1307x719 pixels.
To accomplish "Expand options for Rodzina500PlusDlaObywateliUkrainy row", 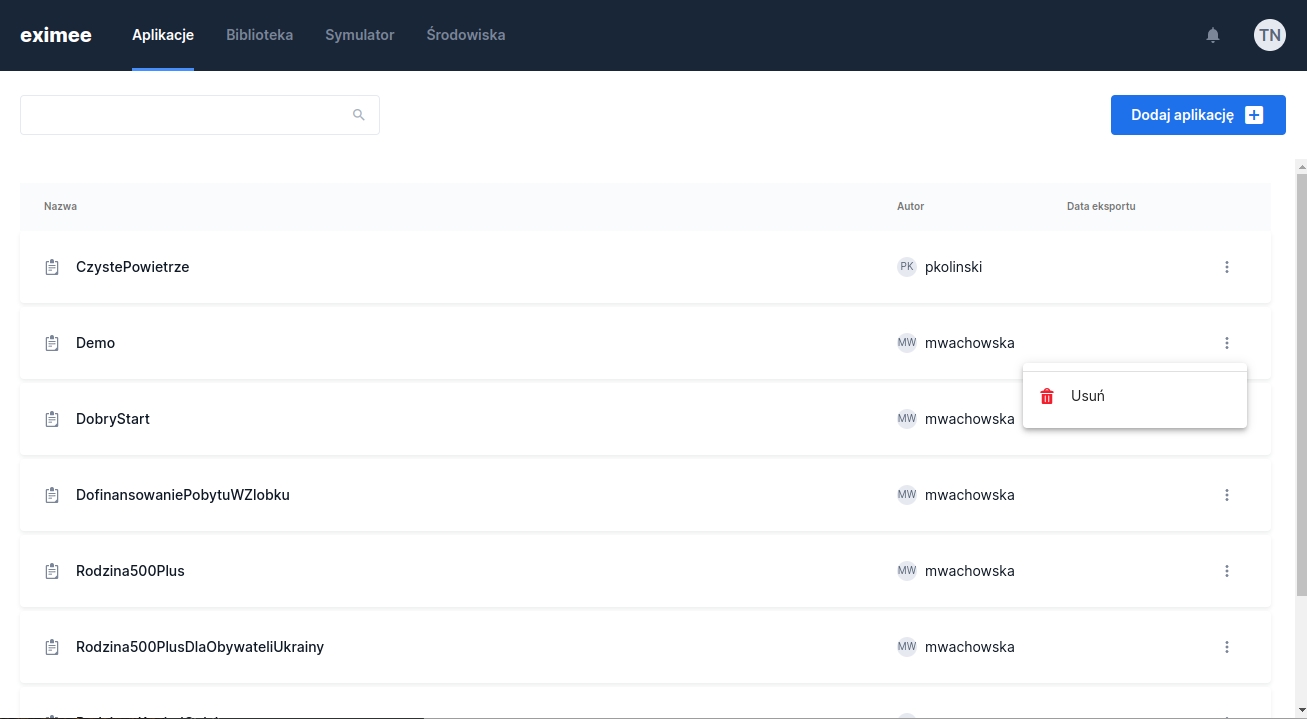I will pyautogui.click(x=1227, y=647).
